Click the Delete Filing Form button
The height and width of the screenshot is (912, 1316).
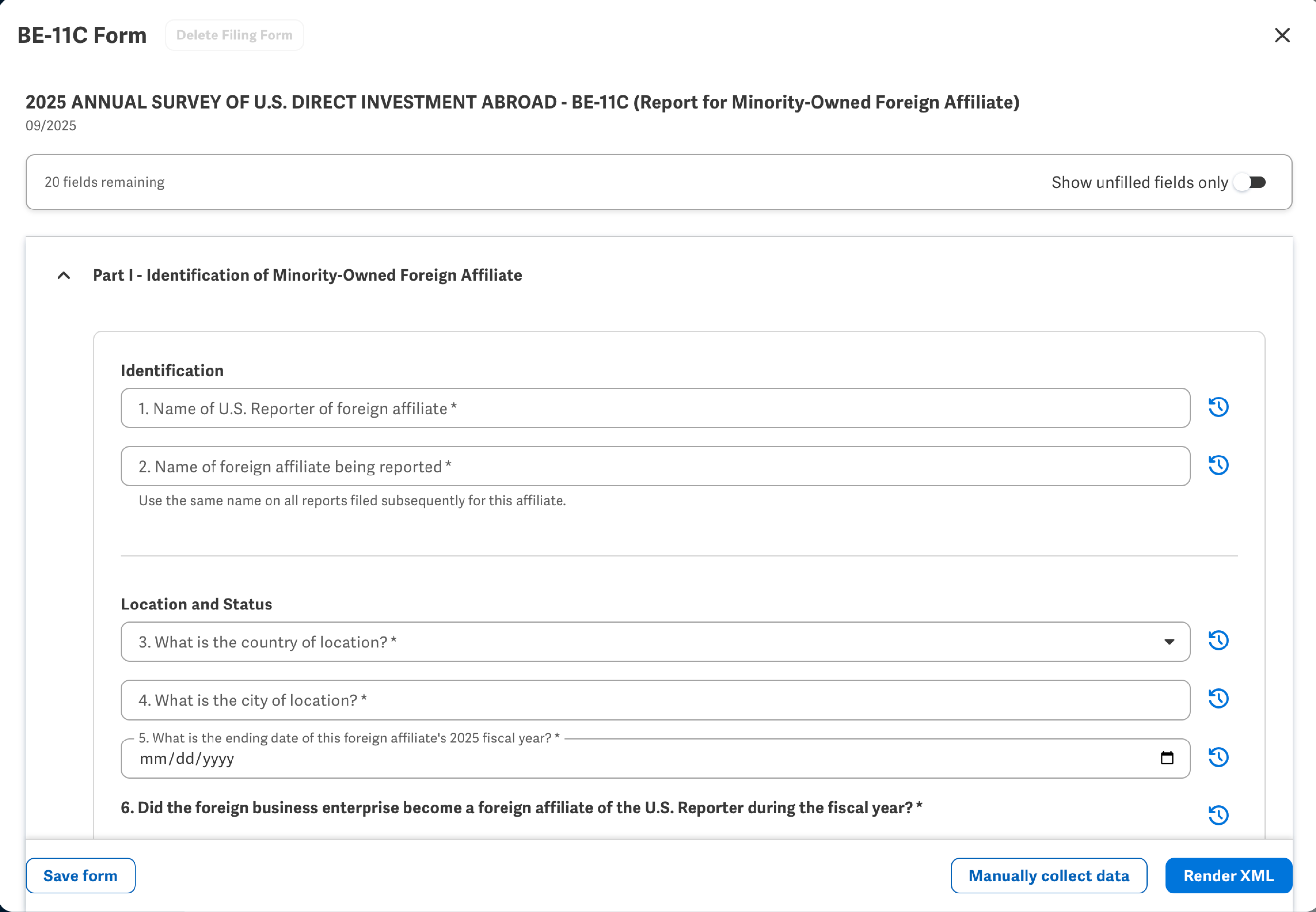[x=234, y=36]
